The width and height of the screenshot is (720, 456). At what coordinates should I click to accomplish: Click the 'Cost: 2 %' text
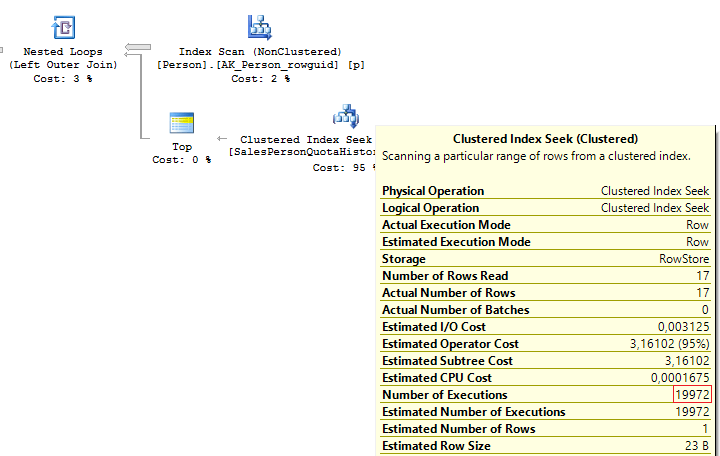[x=260, y=79]
